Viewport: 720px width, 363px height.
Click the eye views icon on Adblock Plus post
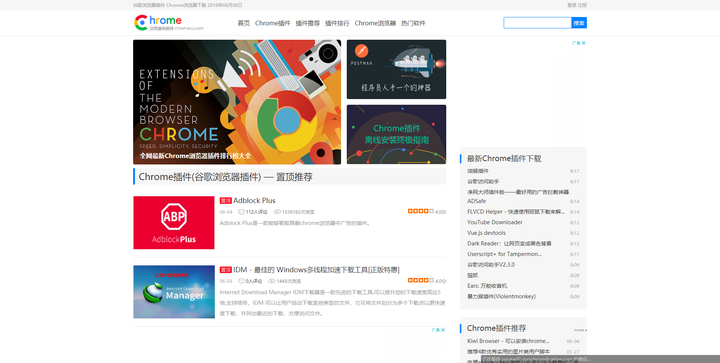277,212
